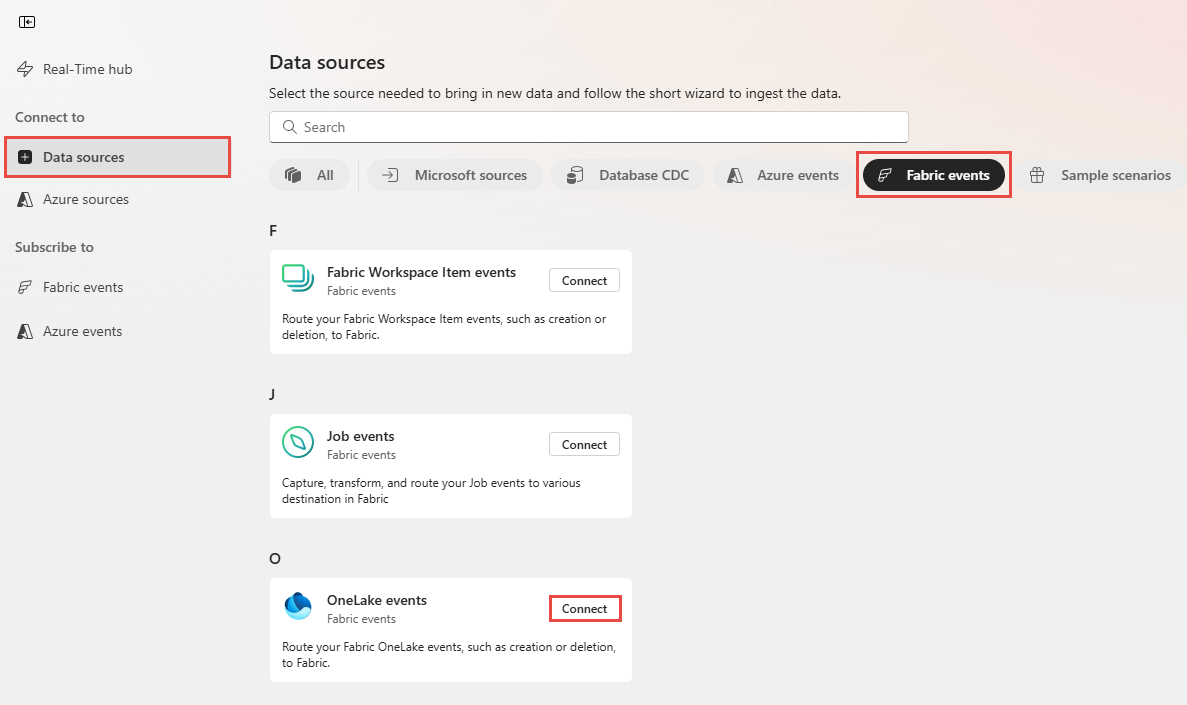1187x705 pixels.
Task: Filter by Azure events category
Action: pyautogui.click(x=781, y=175)
